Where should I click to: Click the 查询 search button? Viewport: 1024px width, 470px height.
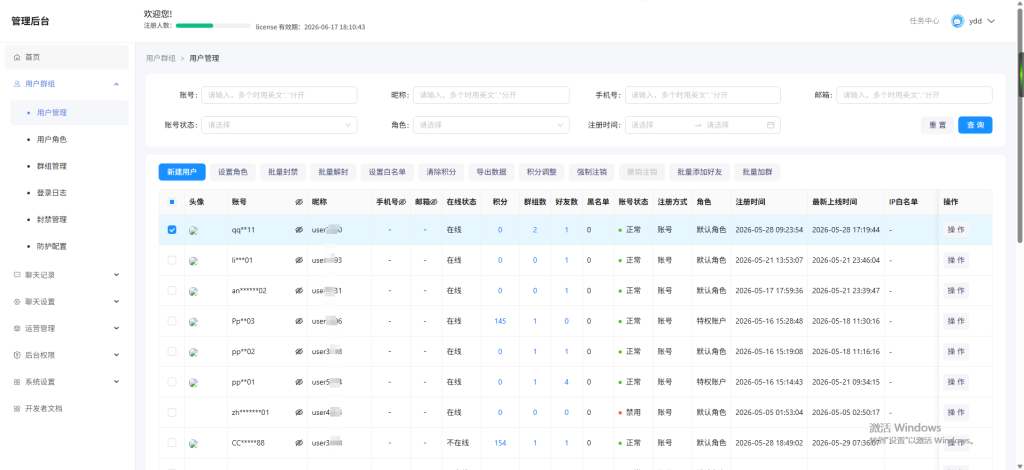975,125
